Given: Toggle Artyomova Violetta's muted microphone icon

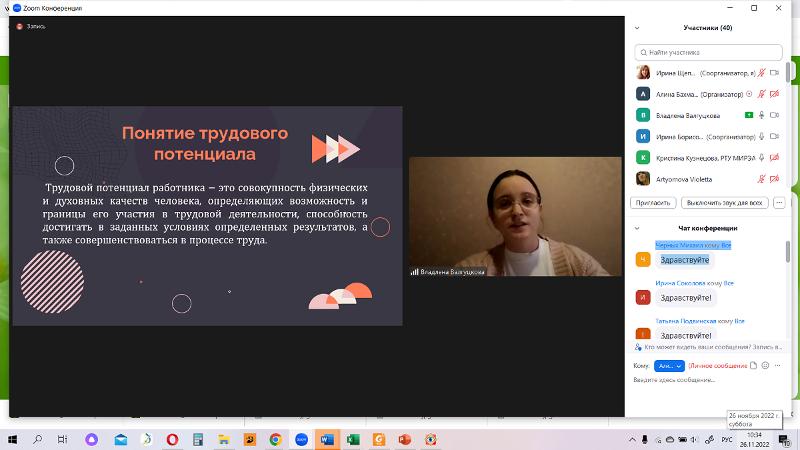Looking at the screenshot, I should (x=761, y=179).
